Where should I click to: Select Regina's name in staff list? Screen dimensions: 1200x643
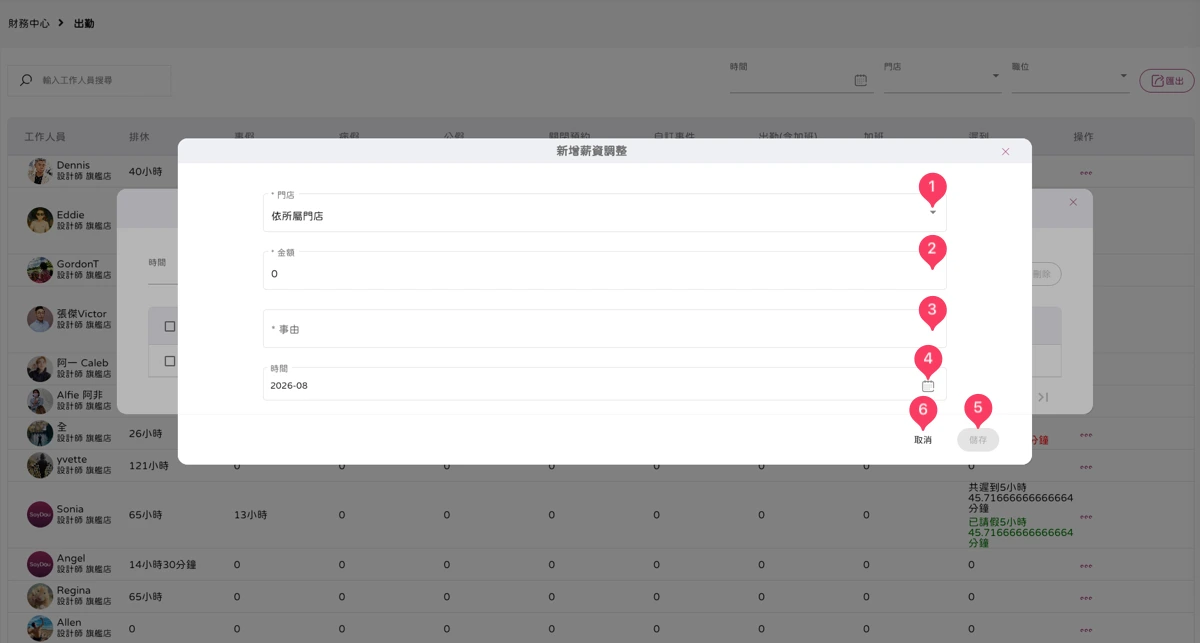(74, 591)
